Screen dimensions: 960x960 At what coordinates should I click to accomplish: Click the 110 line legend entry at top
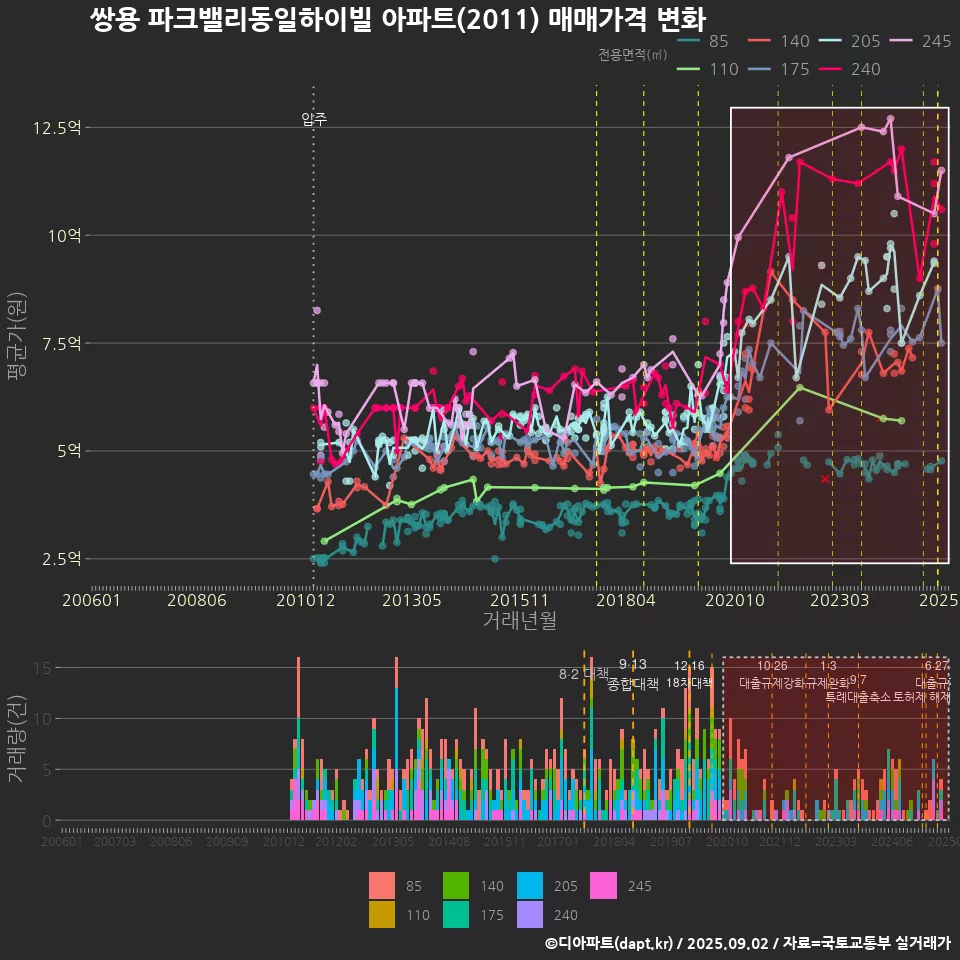point(708,69)
